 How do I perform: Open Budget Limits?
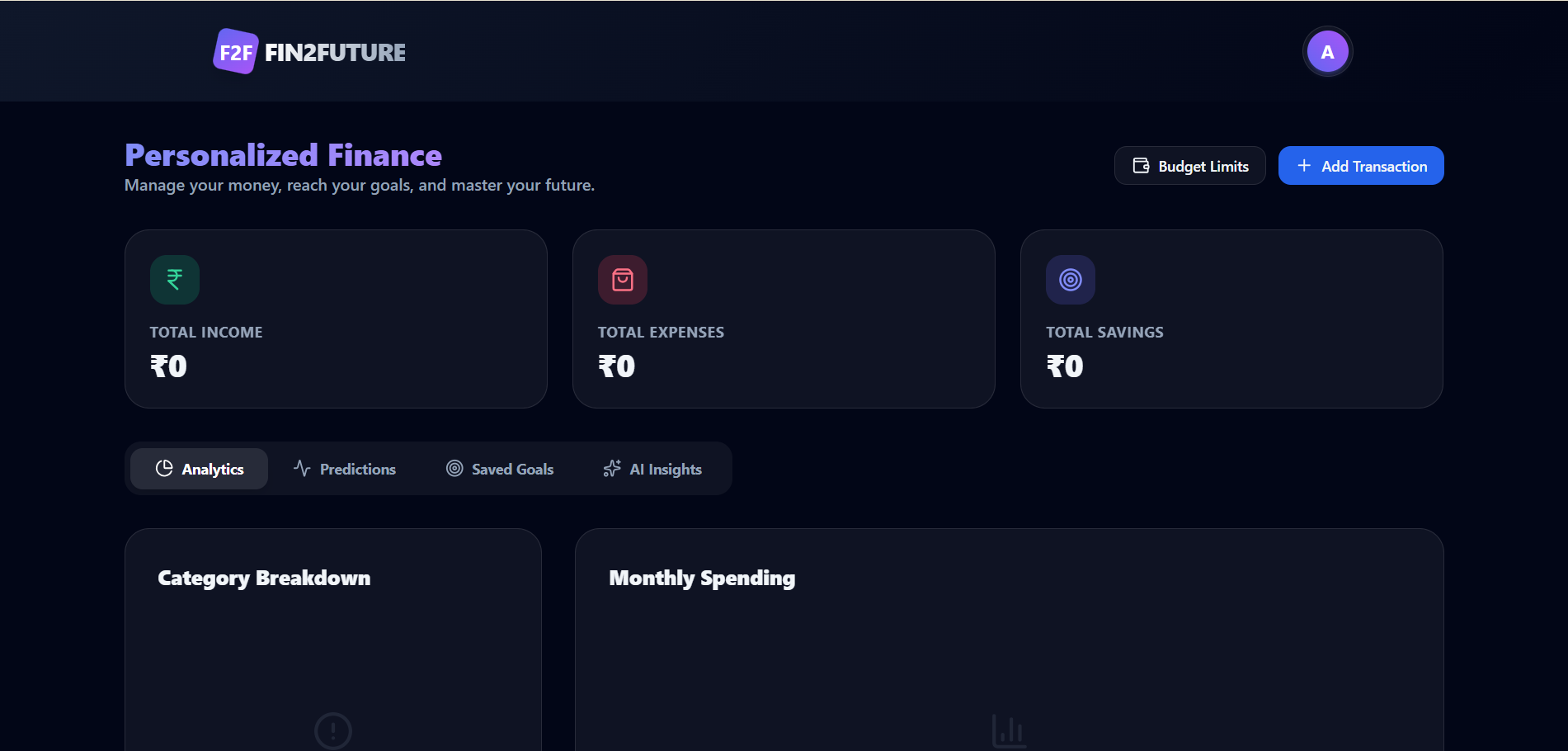pos(1189,166)
